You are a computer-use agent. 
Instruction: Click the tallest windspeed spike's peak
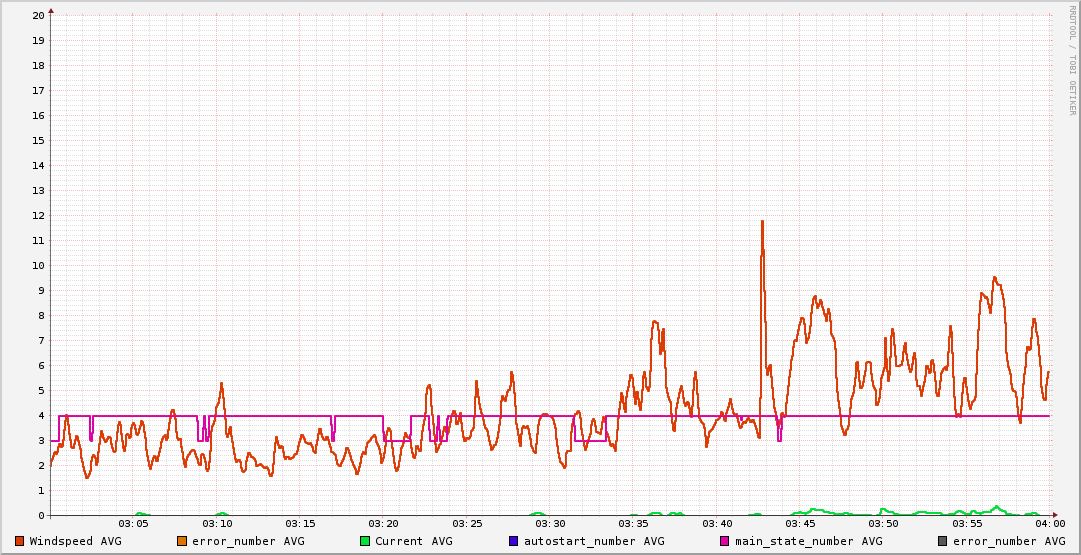point(762,221)
